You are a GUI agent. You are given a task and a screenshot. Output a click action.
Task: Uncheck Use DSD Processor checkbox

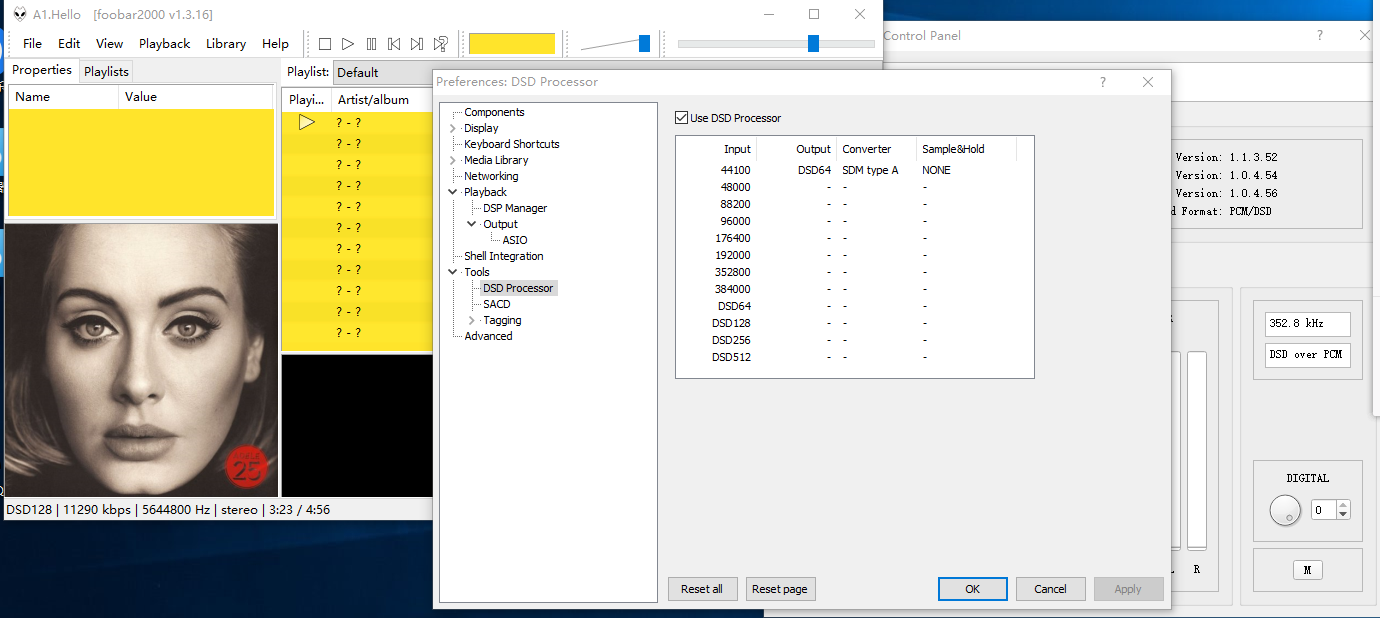click(682, 118)
